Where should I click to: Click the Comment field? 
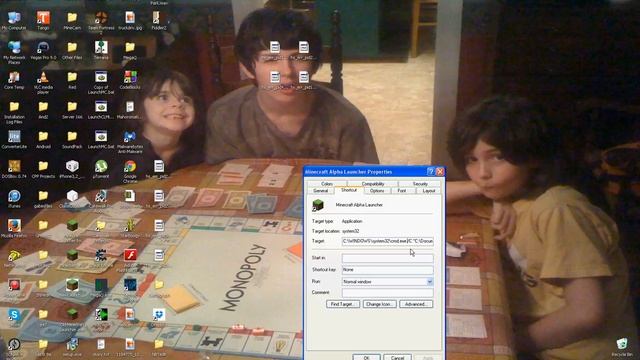pyautogui.click(x=387, y=293)
